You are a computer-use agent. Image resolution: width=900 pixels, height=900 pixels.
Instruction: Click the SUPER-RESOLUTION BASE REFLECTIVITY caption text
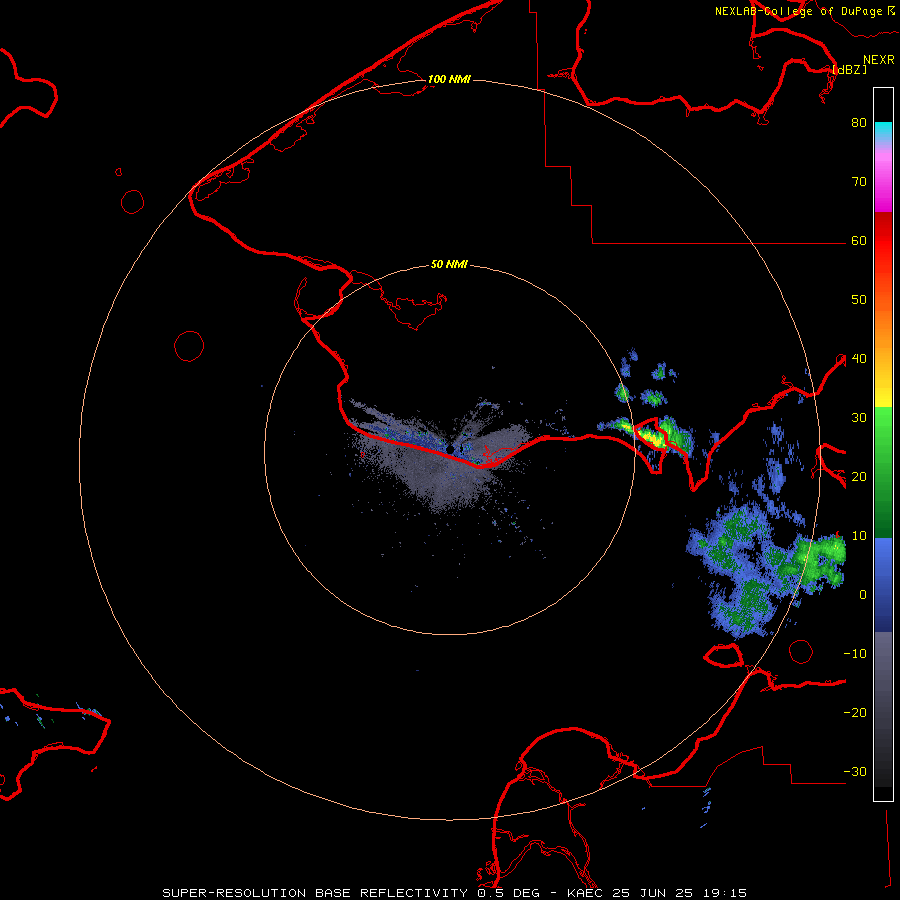point(314,893)
